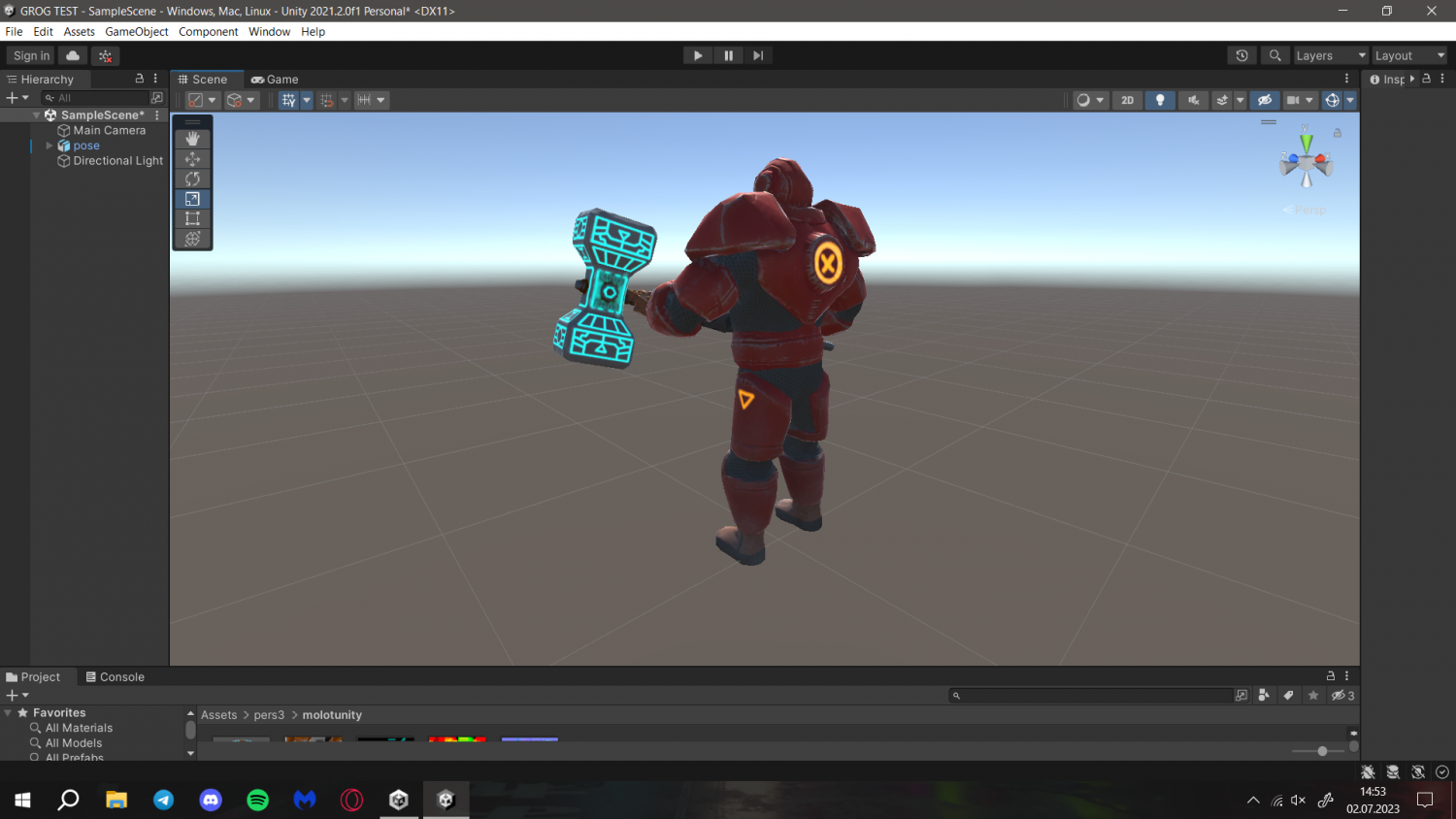The image size is (1456, 819).
Task: Open collaboration settings gear icon
Action: click(105, 55)
